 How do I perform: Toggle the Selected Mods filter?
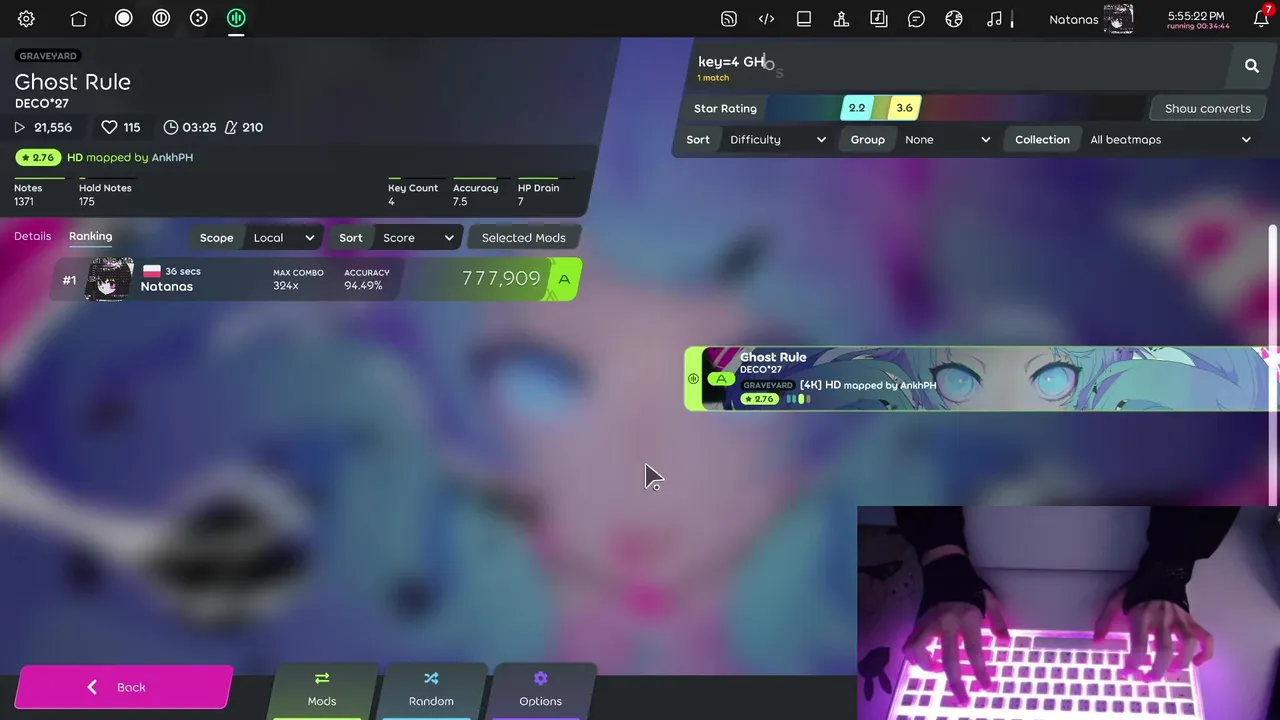point(523,238)
